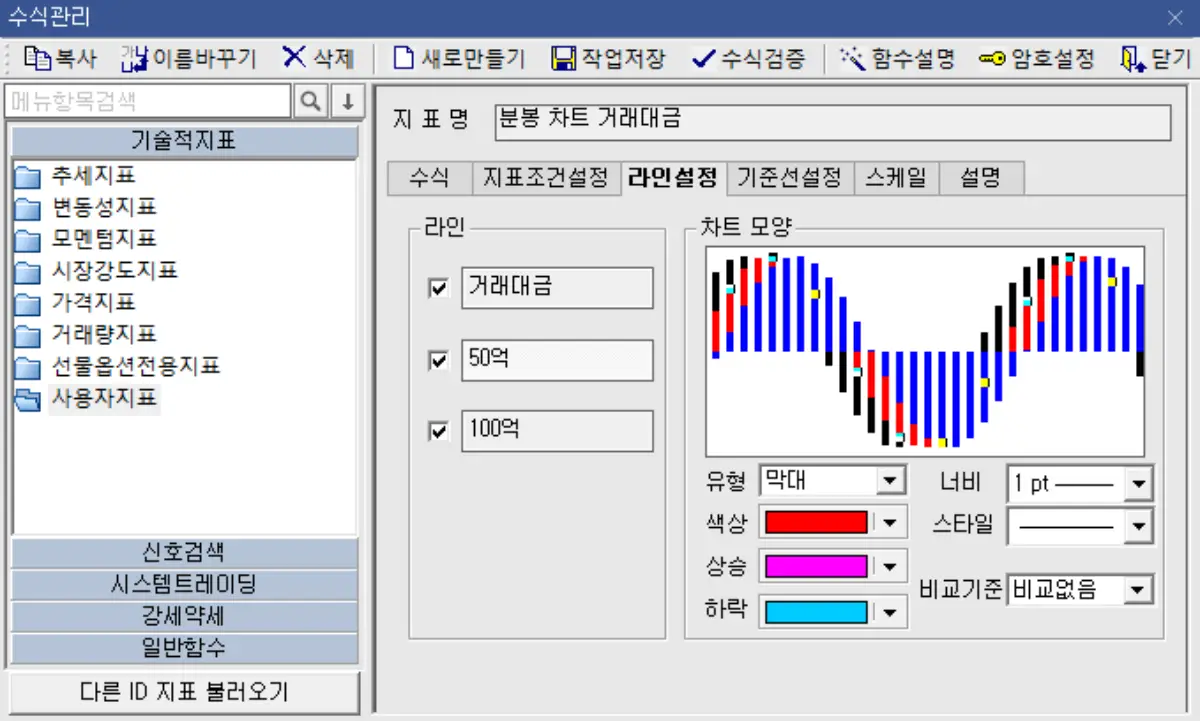Click the 다른 ID 지표 불러오기 button
This screenshot has width=1200, height=721.
point(184,692)
